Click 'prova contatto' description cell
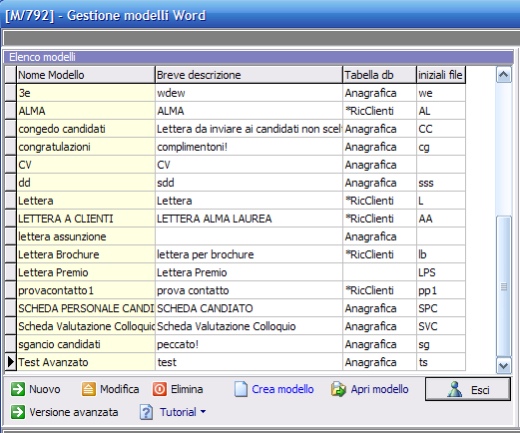 249,290
